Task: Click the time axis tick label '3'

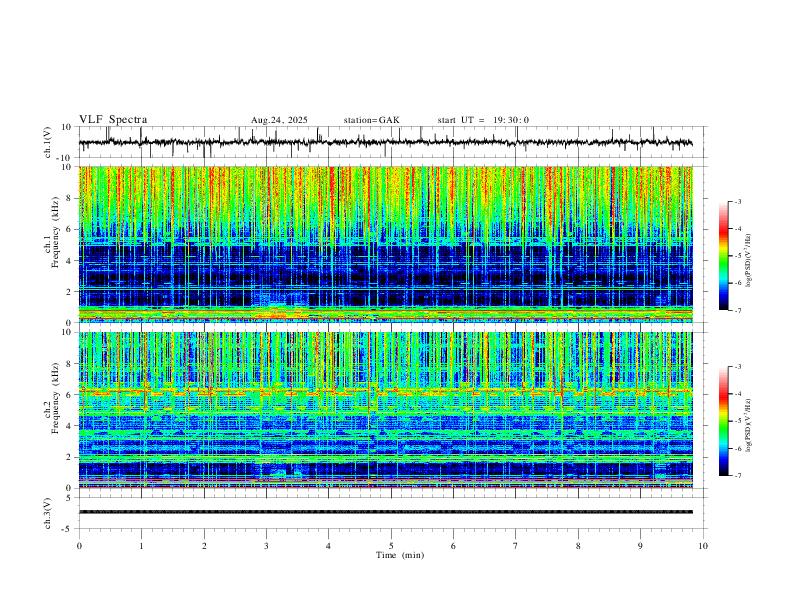Action: point(266,546)
